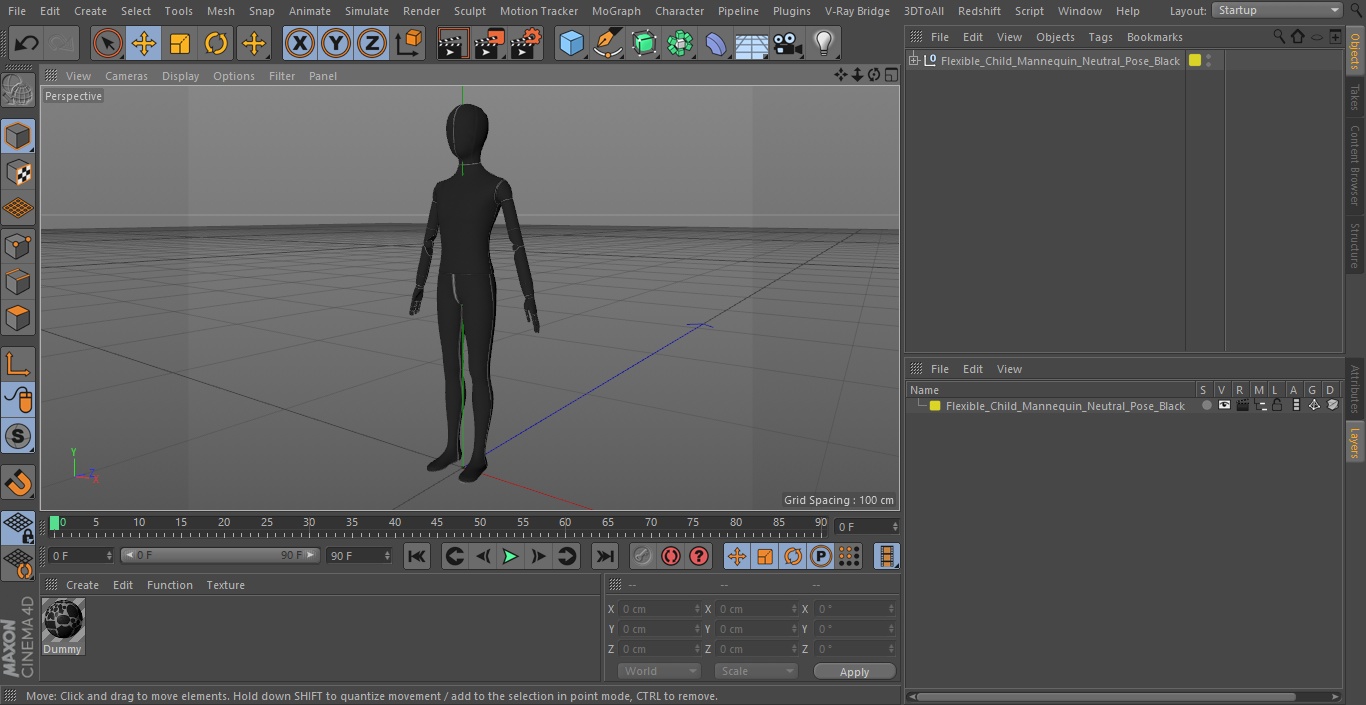Viewport: 1366px width, 705px height.
Task: Open the Objects panel Tags menu
Action: (1100, 37)
